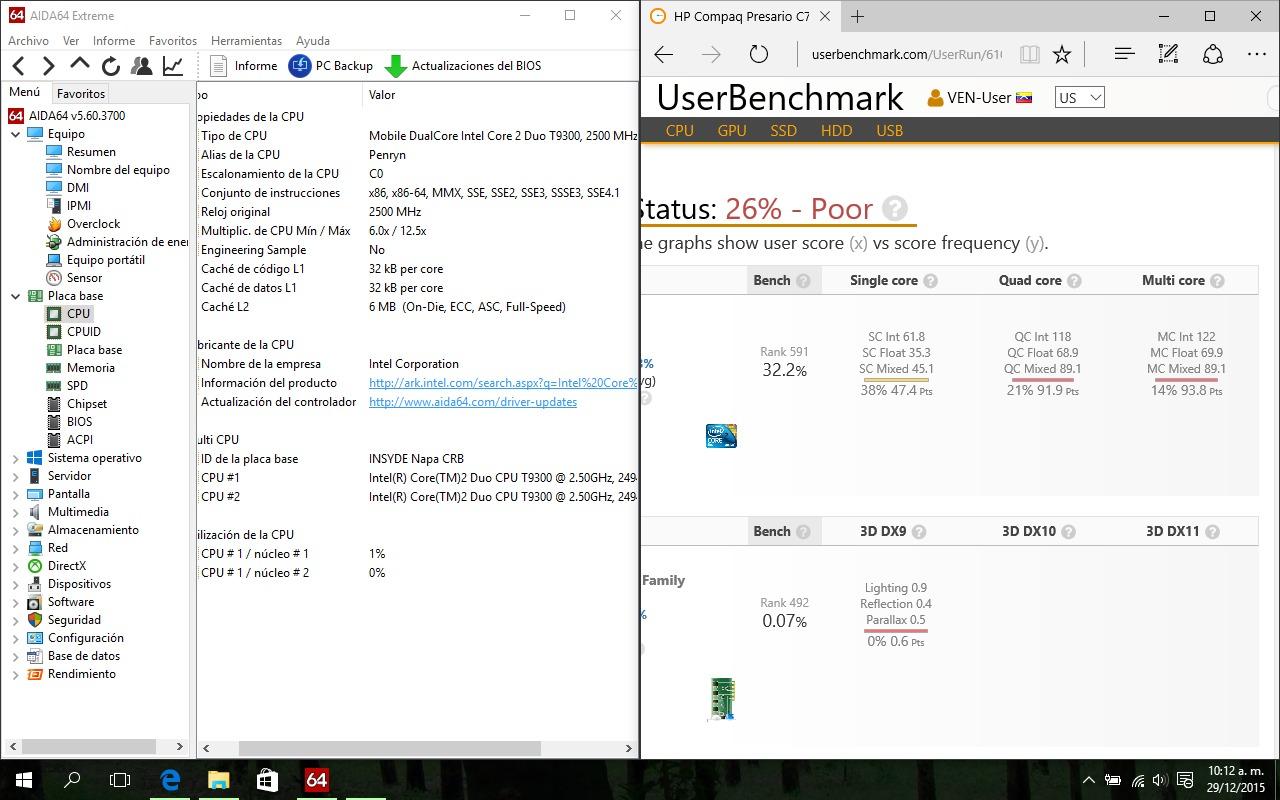1280x800 pixels.
Task: Open the Ver menu
Action: (71, 41)
